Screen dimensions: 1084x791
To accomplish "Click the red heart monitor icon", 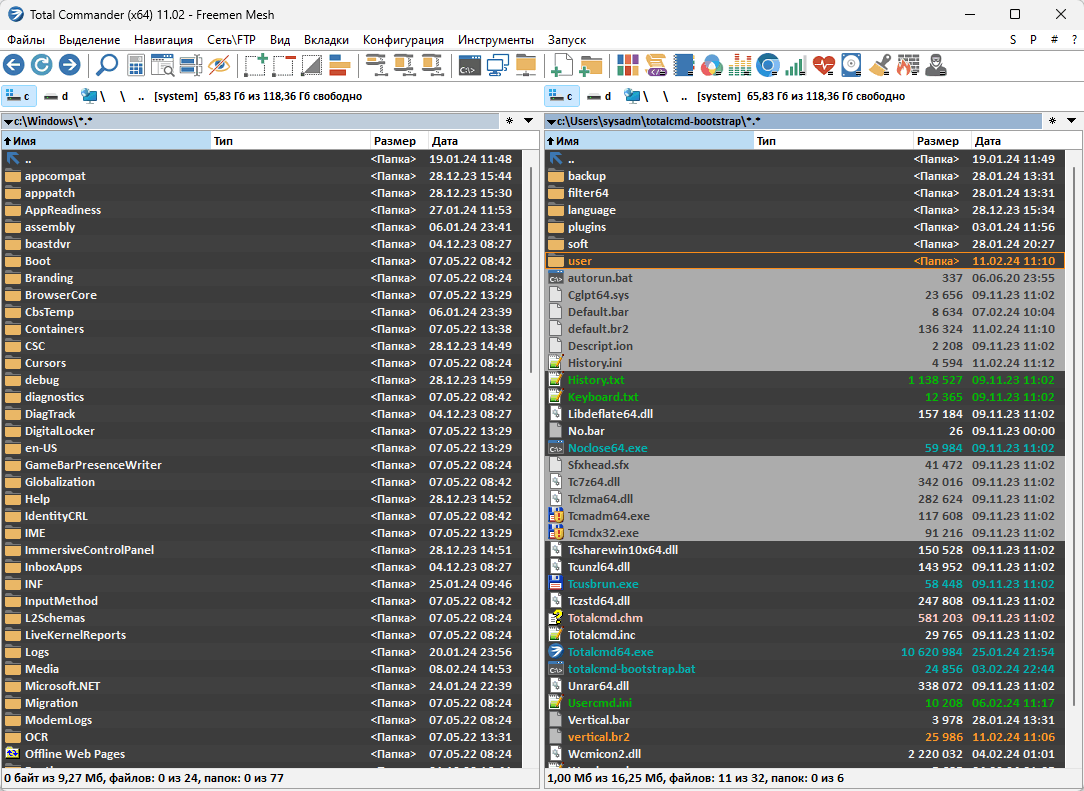I will [x=823, y=66].
